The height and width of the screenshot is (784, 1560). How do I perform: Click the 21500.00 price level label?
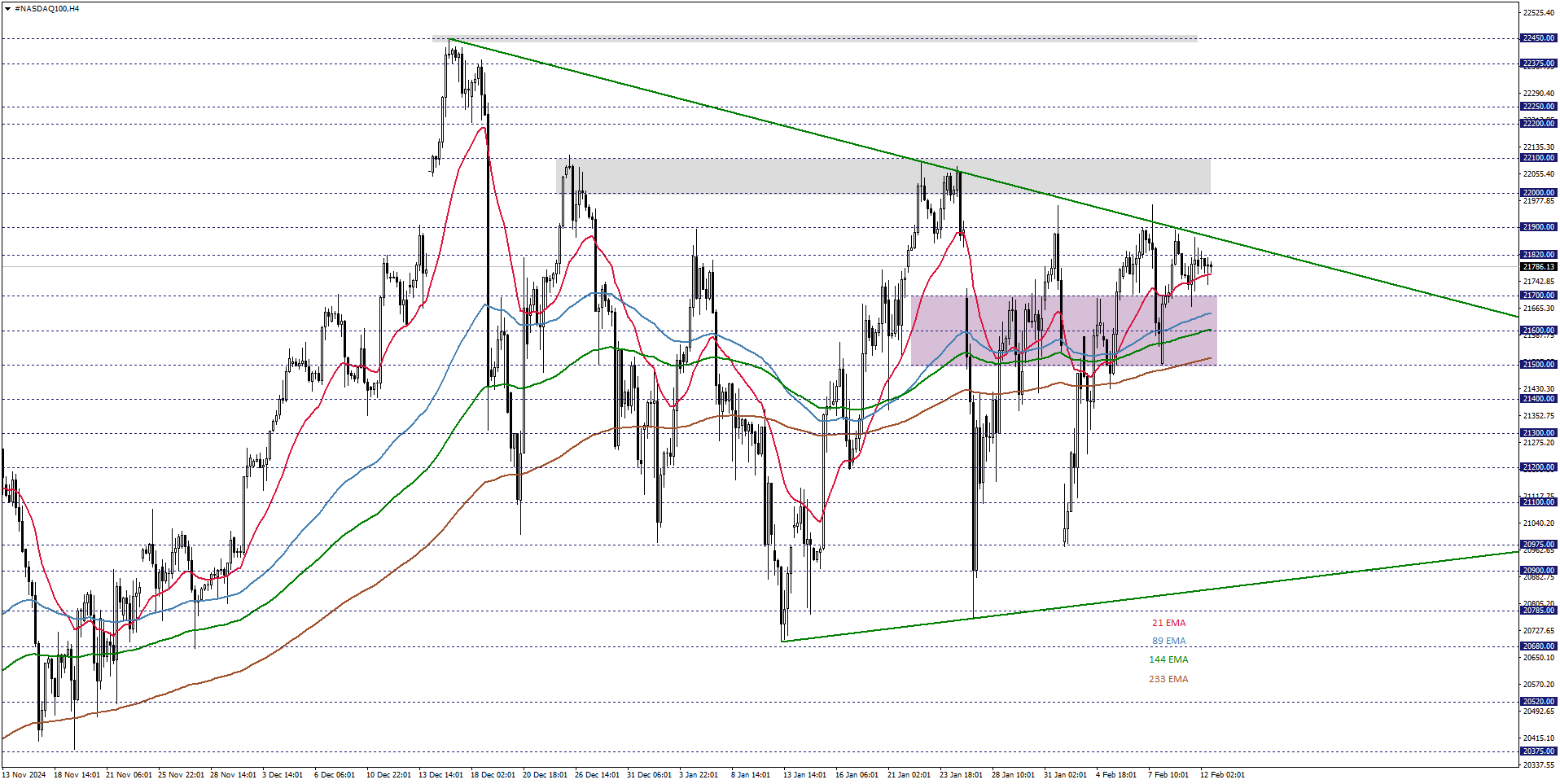1539,365
